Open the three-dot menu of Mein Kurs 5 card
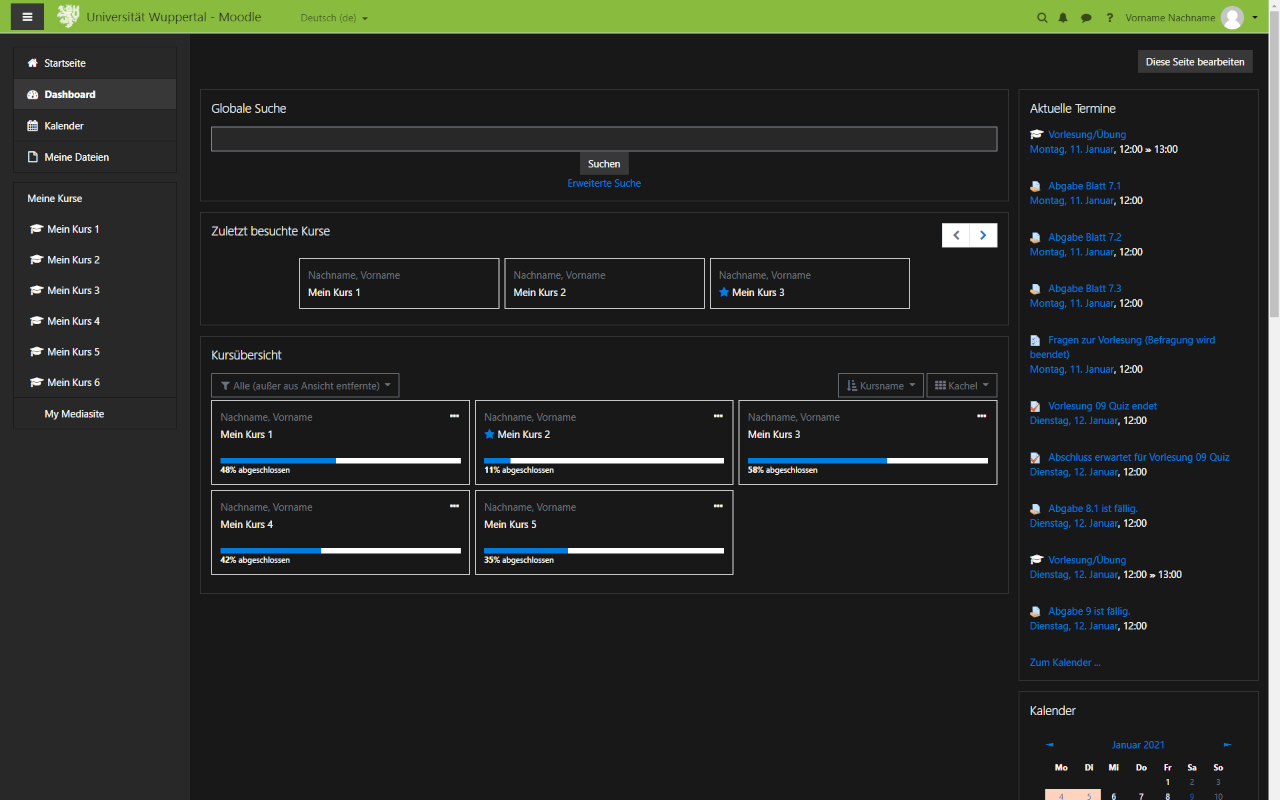1280x800 pixels. [718, 506]
